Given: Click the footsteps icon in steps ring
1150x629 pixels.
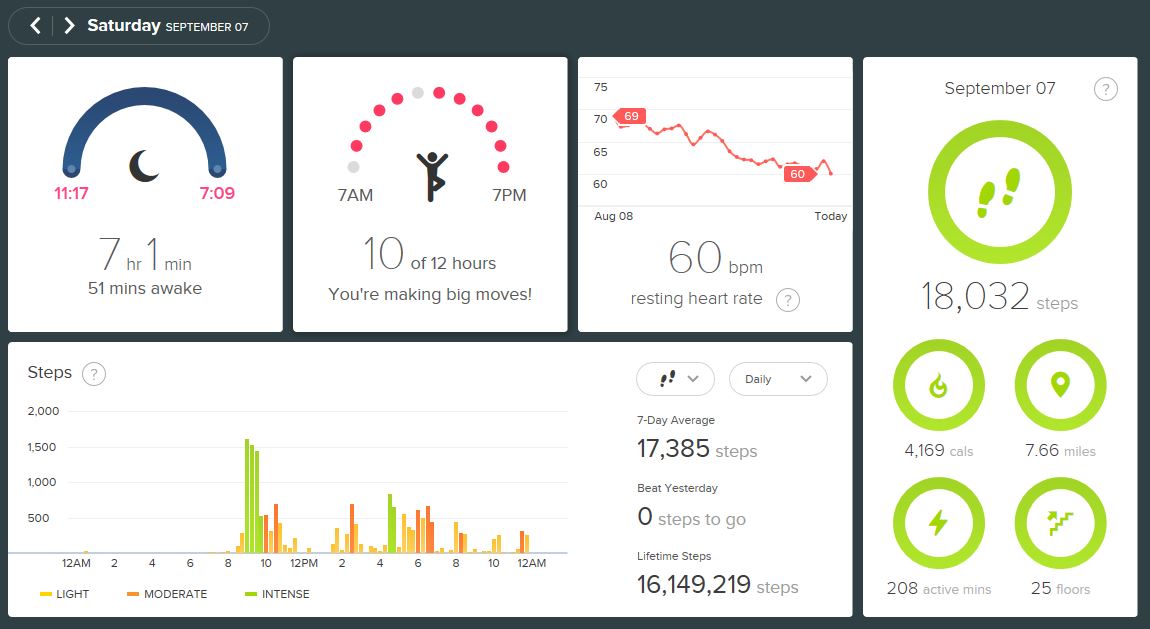Looking at the screenshot, I should pos(999,193).
